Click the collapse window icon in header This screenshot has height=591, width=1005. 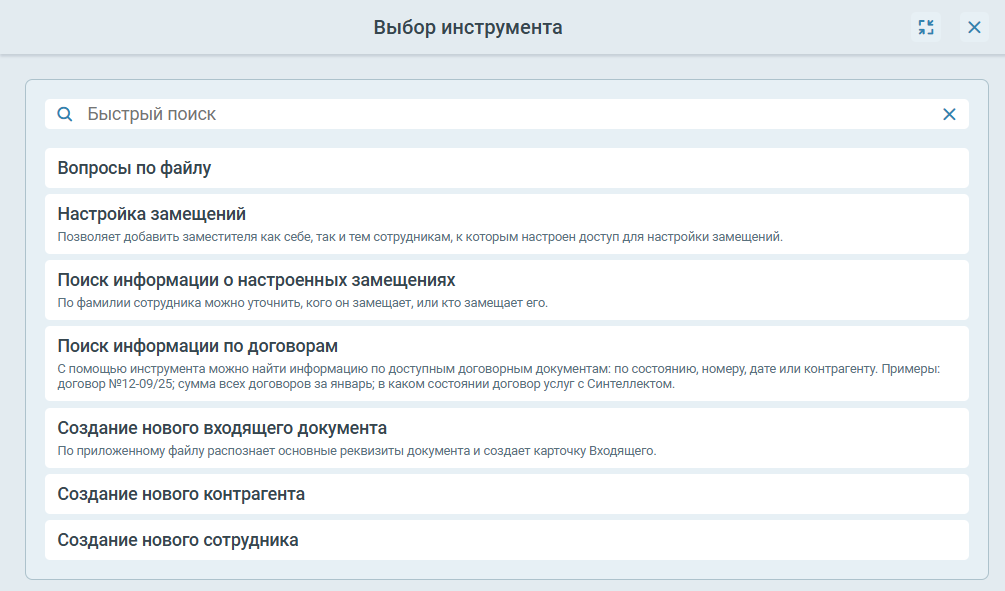pyautogui.click(x=926, y=27)
